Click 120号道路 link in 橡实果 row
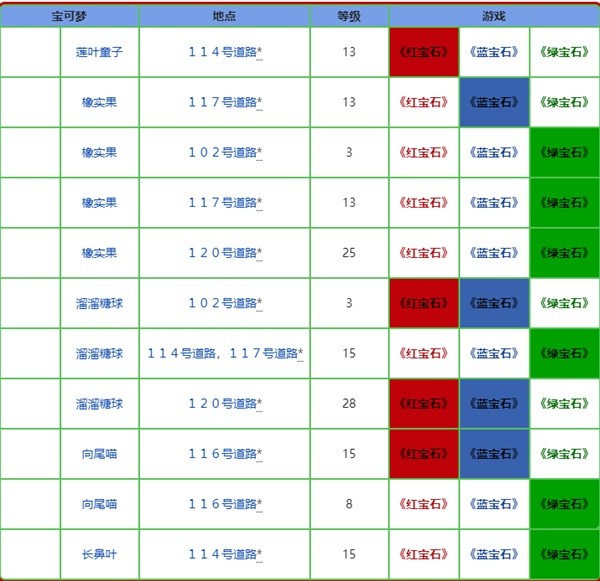 (x=223, y=253)
